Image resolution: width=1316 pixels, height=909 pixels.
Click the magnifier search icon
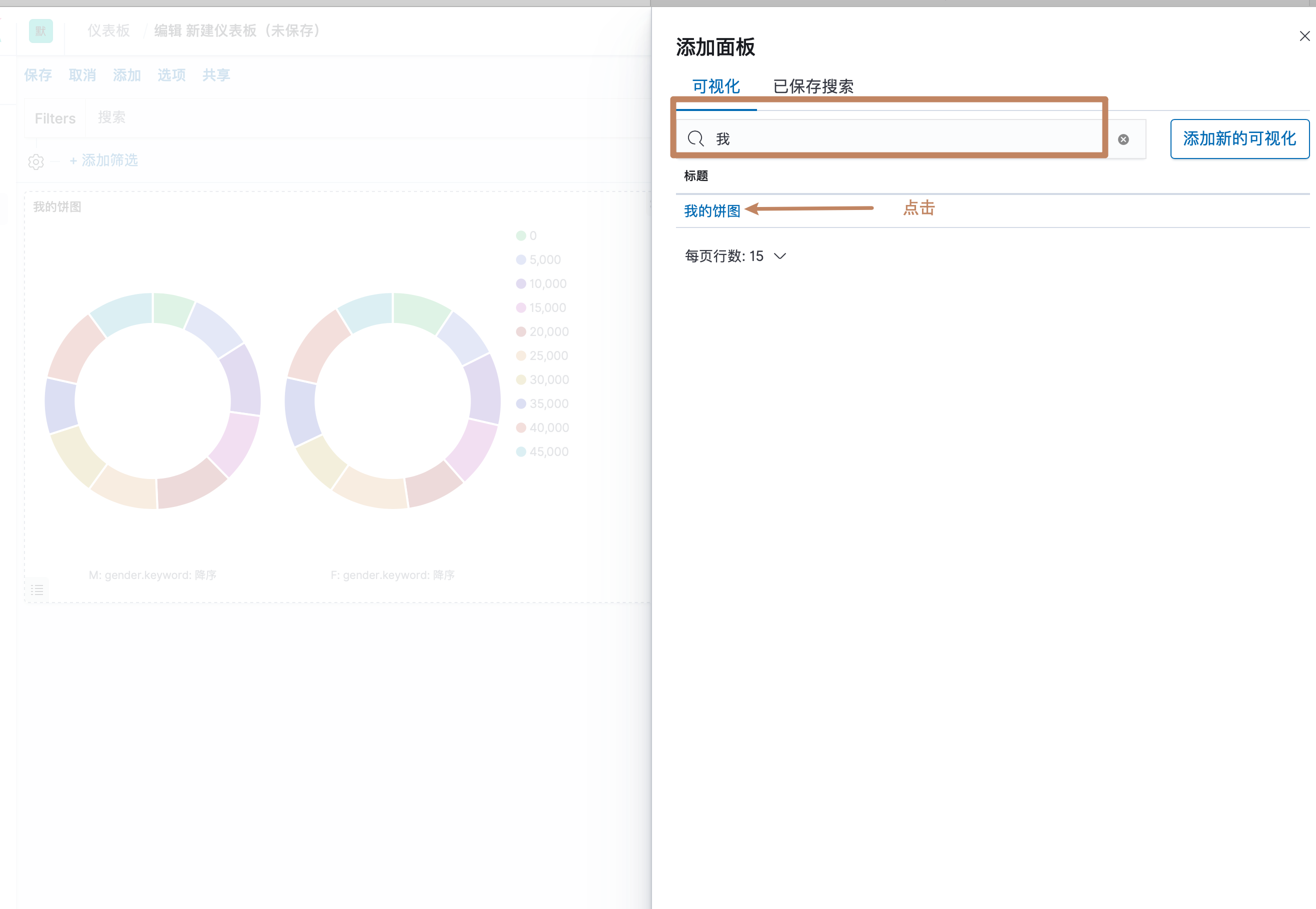point(695,138)
